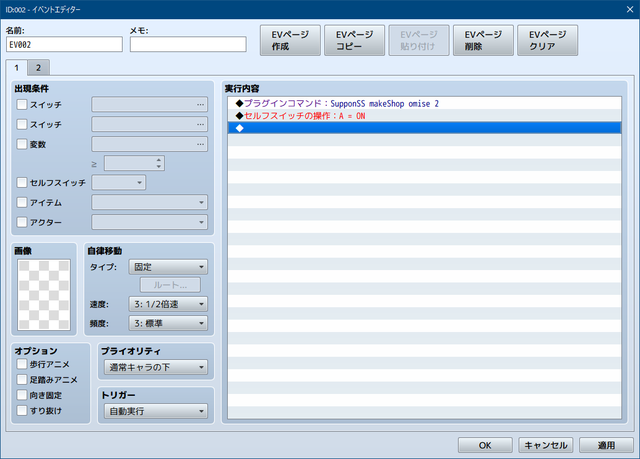The height and width of the screenshot is (459, 640).
Task: Click the 適用 button
Action: (x=606, y=445)
